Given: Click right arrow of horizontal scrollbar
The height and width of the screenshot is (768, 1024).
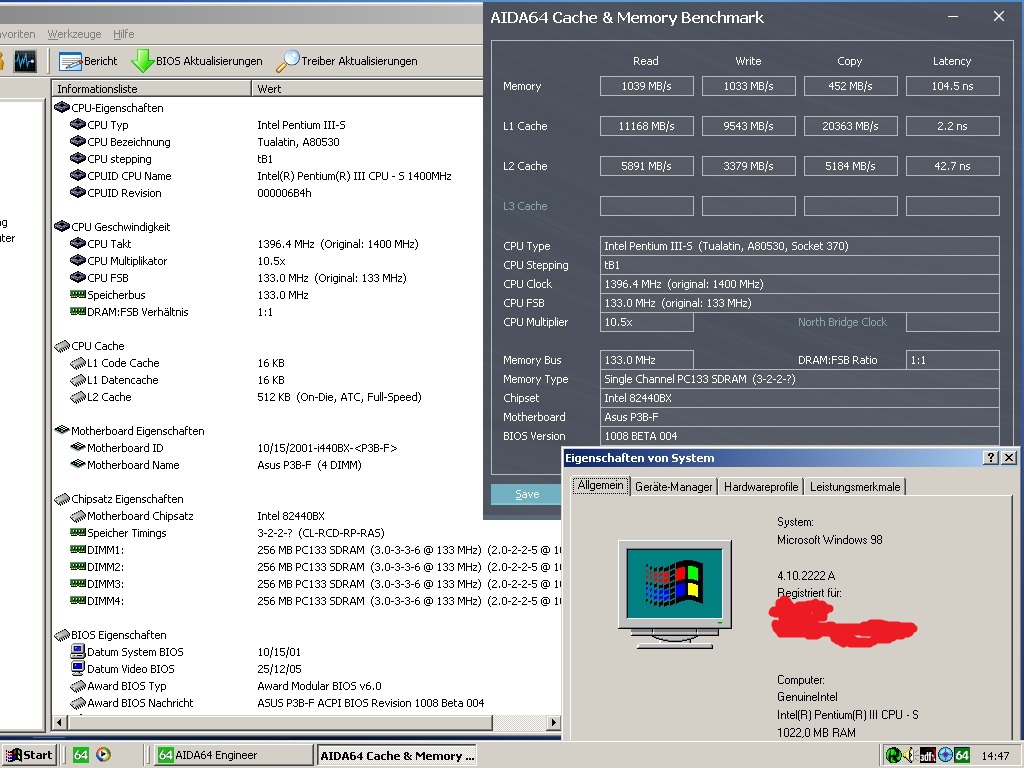Looking at the screenshot, I should tap(553, 722).
